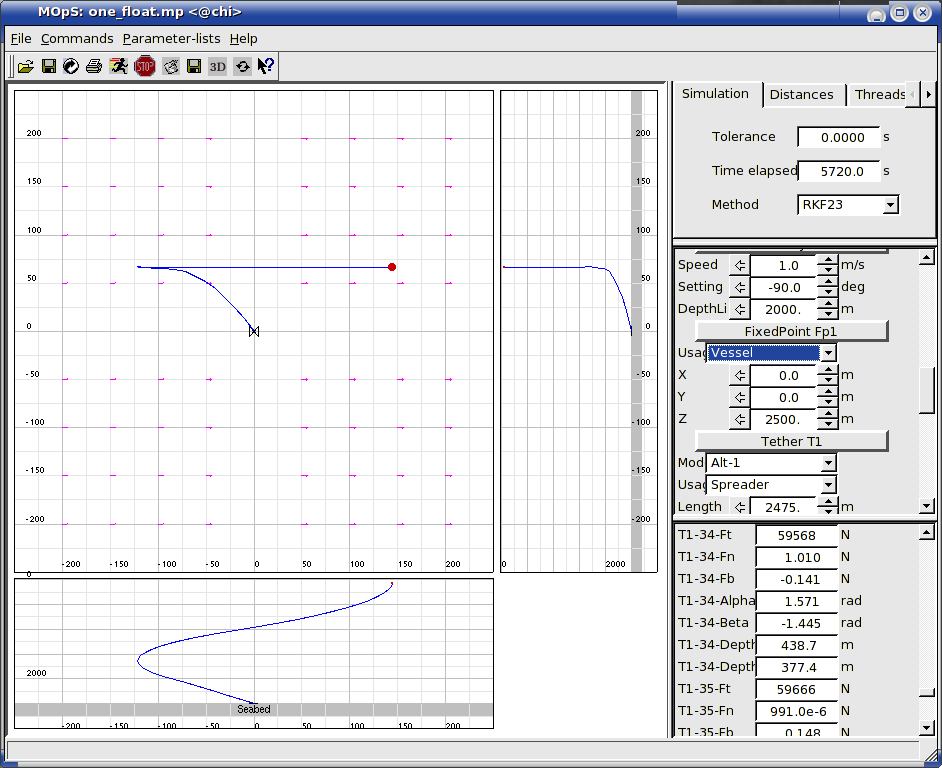Click the parameter panel vertical scrollbar thumb
Screen dimensions: 942x768
point(927,390)
